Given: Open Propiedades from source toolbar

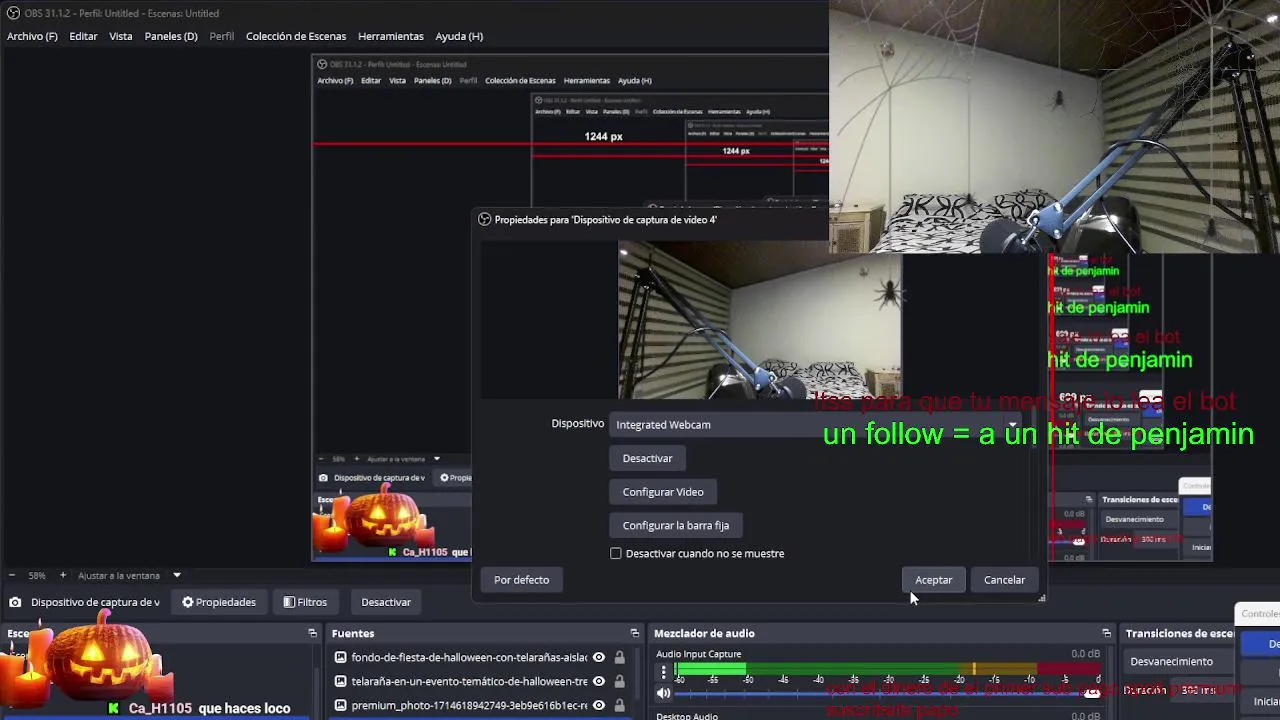Looking at the screenshot, I should [x=218, y=602].
